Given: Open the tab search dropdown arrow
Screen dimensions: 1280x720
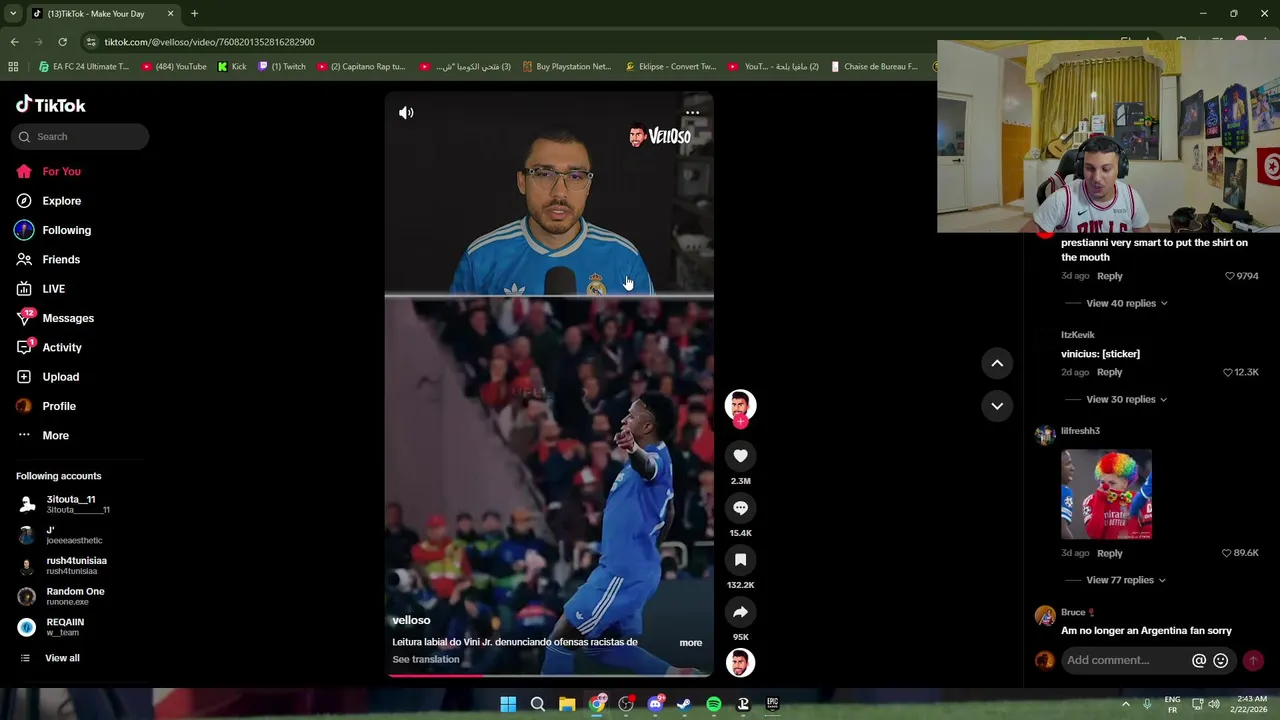Looking at the screenshot, I should pyautogui.click(x=12, y=13).
